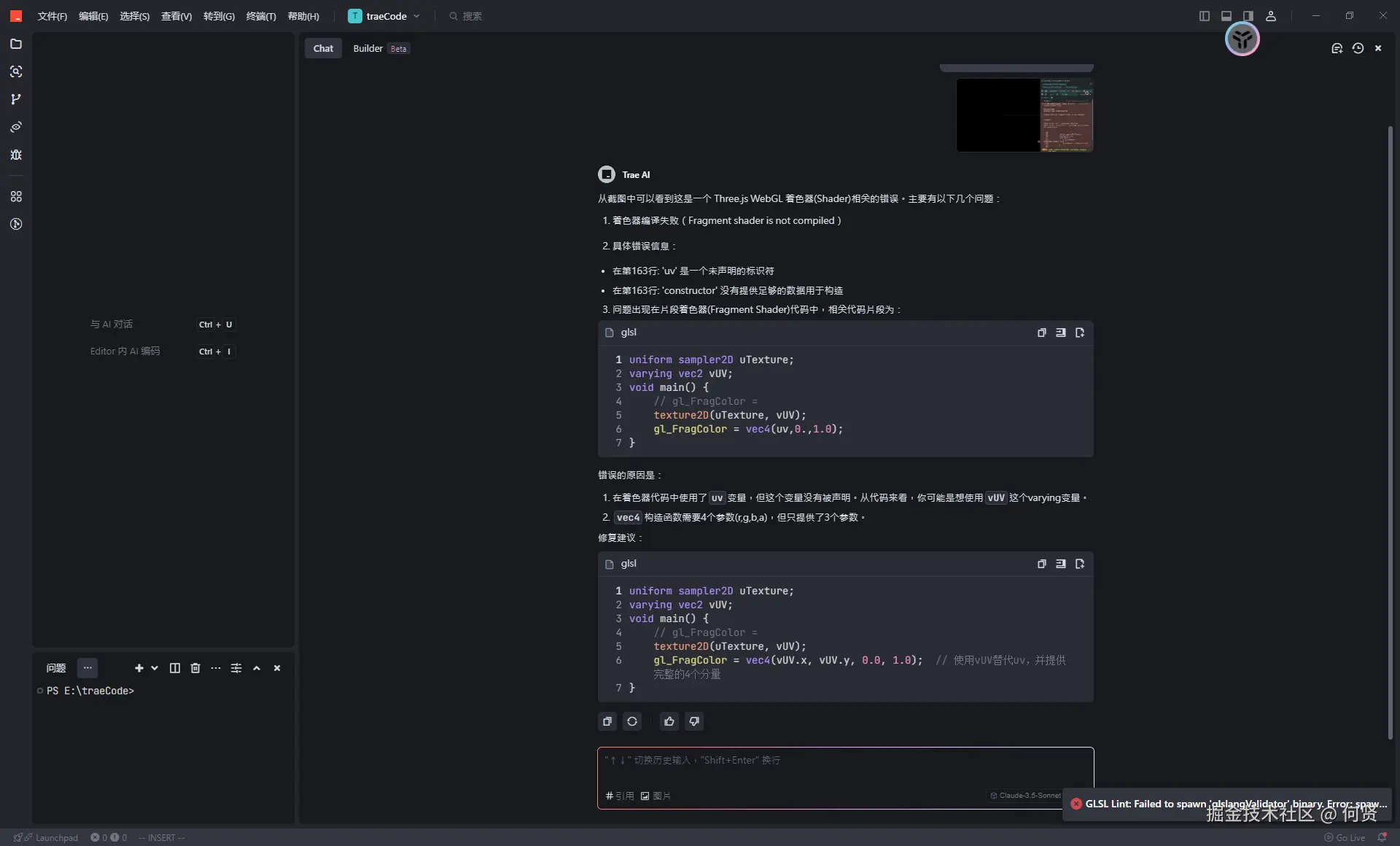Click Go Live in status bar
Image resolution: width=1400 pixels, height=846 pixels.
1345,837
